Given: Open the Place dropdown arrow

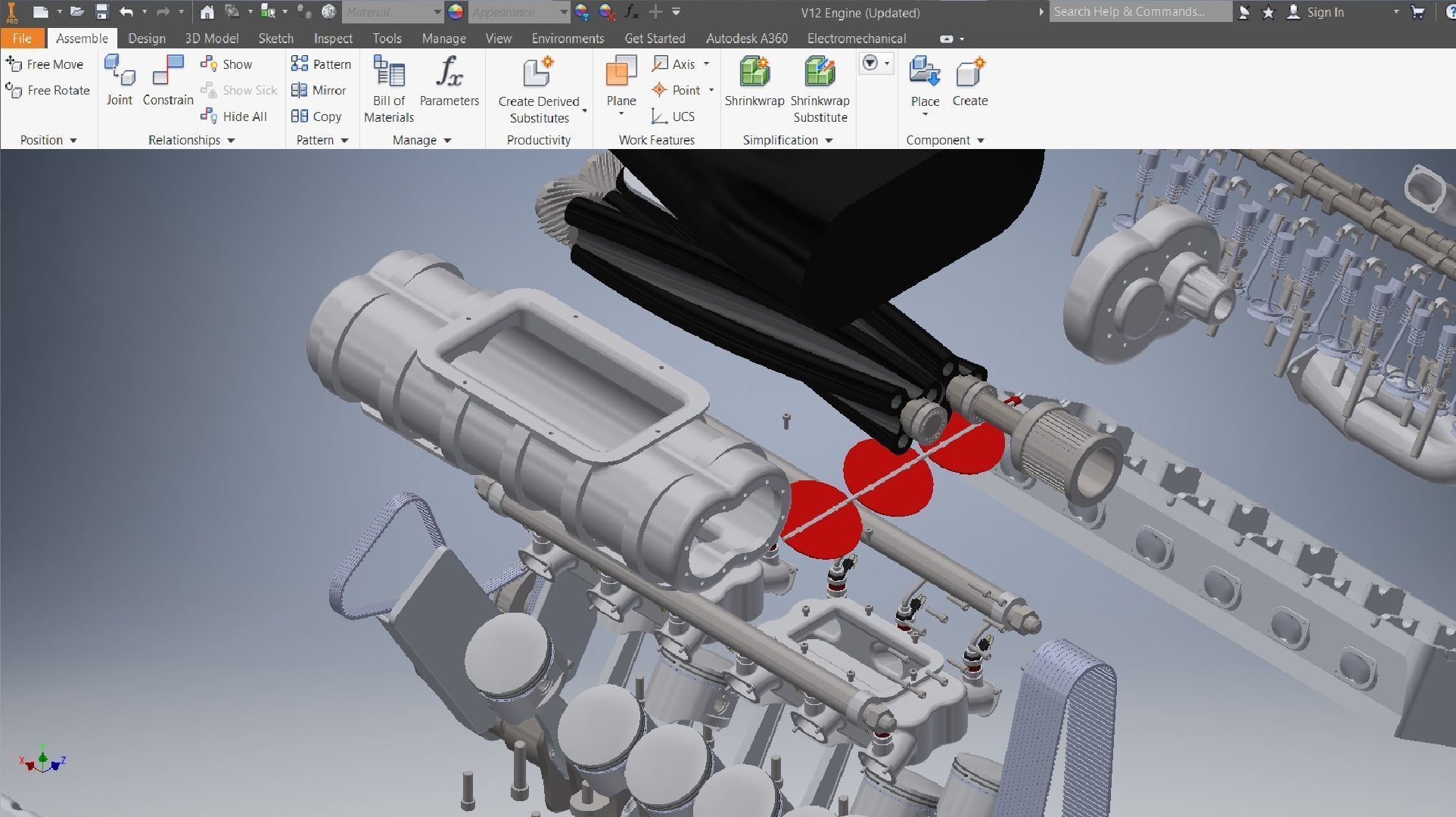Looking at the screenshot, I should pos(925,115).
